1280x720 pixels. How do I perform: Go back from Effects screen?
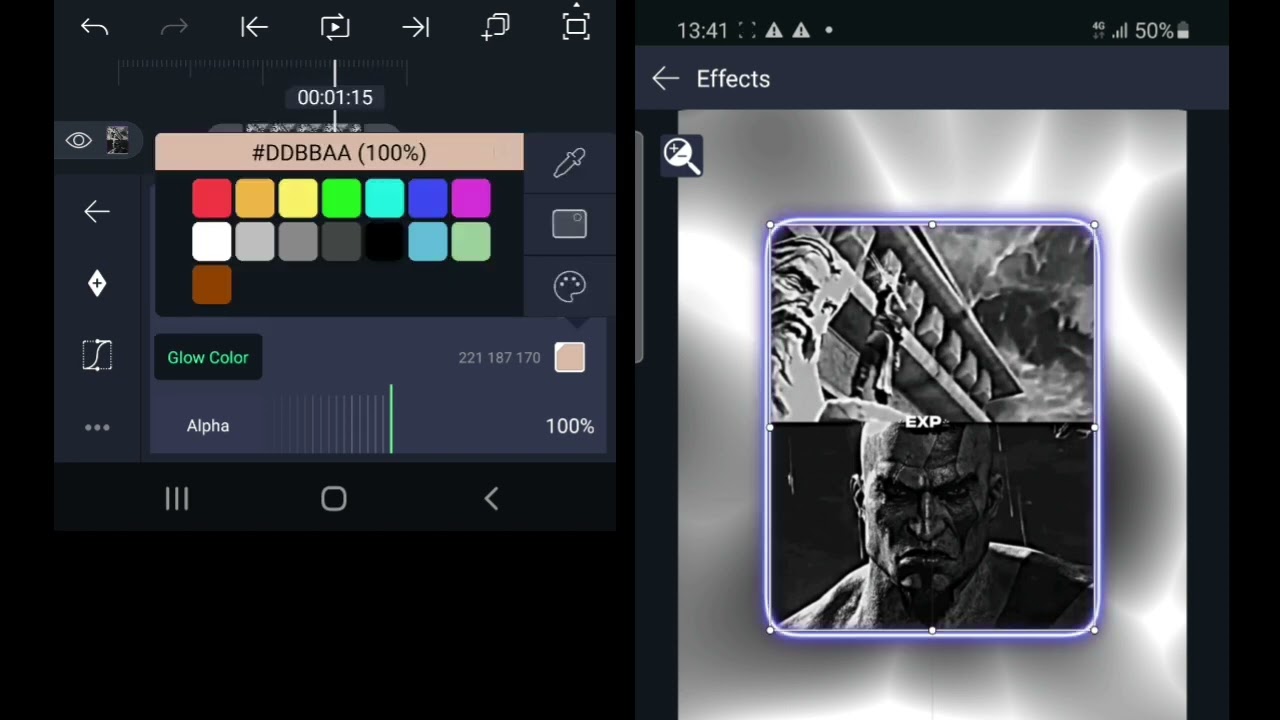click(665, 79)
